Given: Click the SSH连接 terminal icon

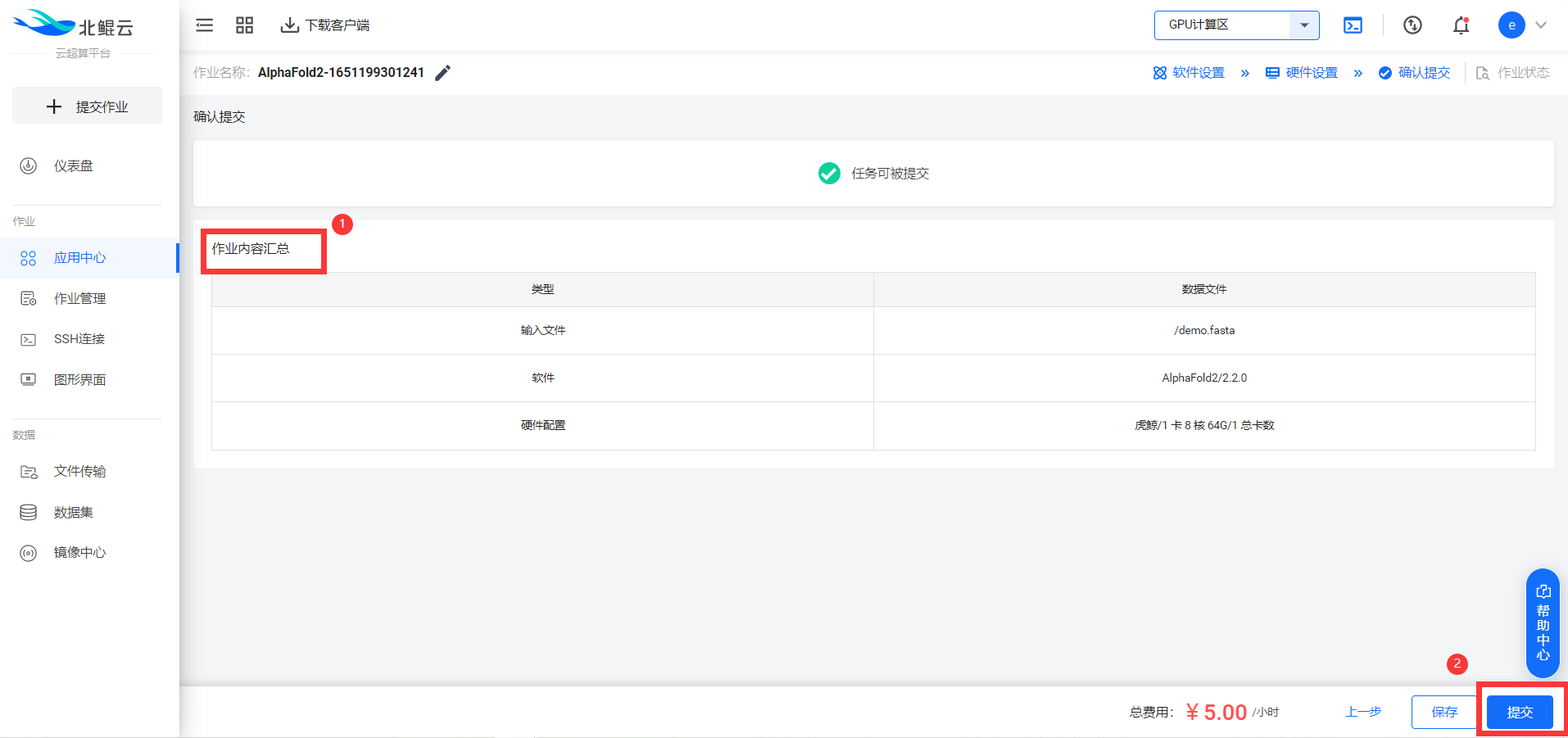Looking at the screenshot, I should coord(29,339).
